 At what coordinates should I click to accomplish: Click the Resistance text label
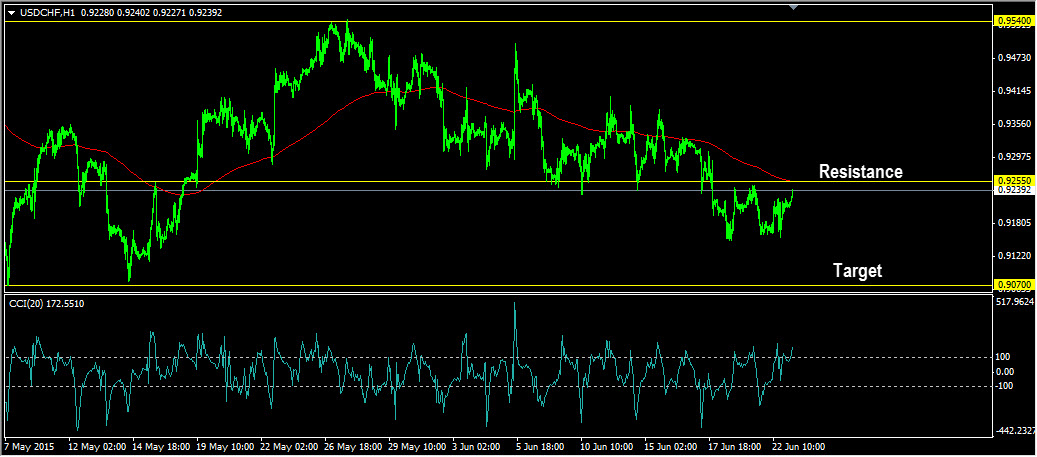tap(860, 171)
